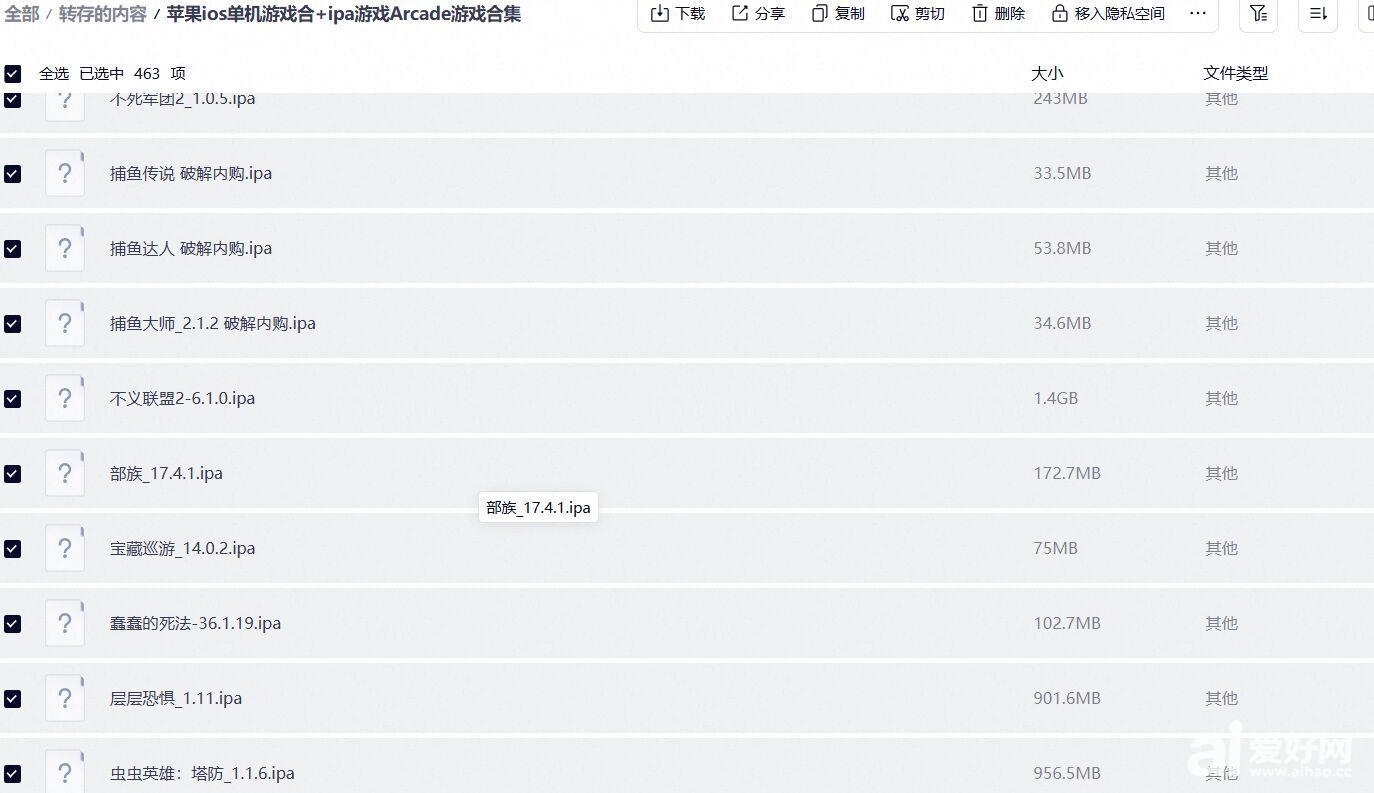The image size is (1374, 793).
Task: Click the 删除 delete button
Action: 998,14
